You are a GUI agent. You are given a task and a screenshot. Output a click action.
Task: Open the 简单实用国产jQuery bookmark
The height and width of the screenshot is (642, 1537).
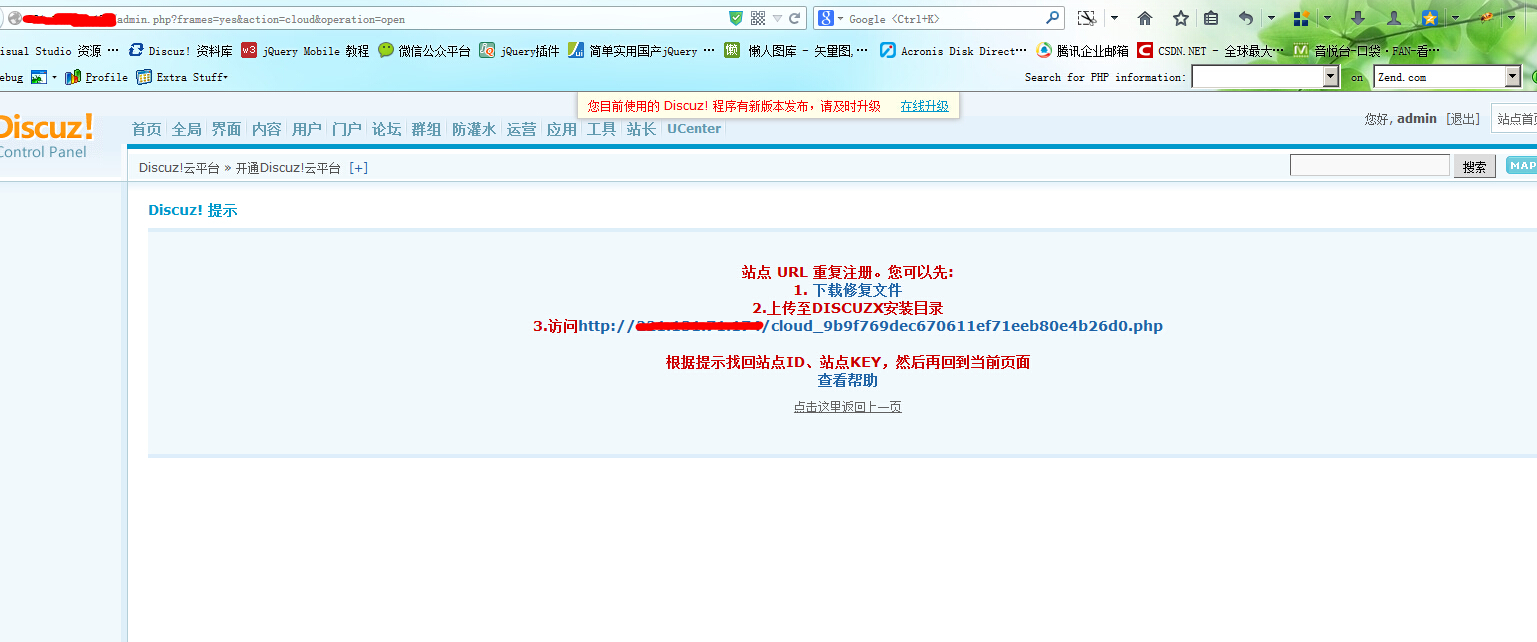tap(641, 50)
